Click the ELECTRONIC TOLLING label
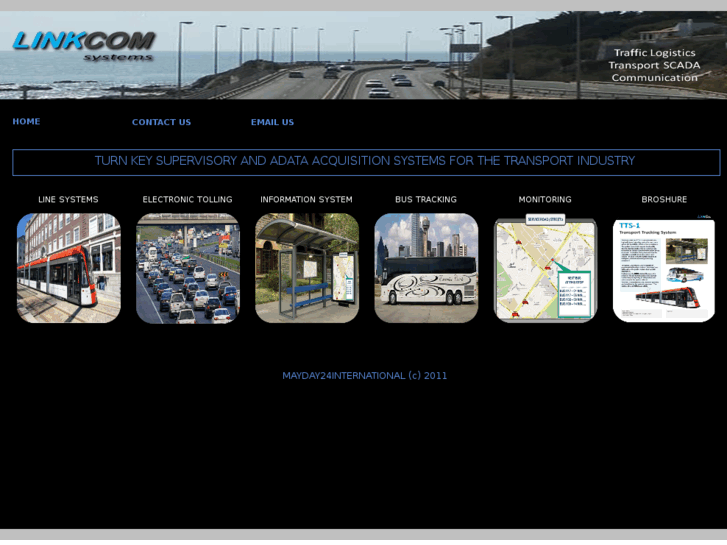 pos(187,199)
